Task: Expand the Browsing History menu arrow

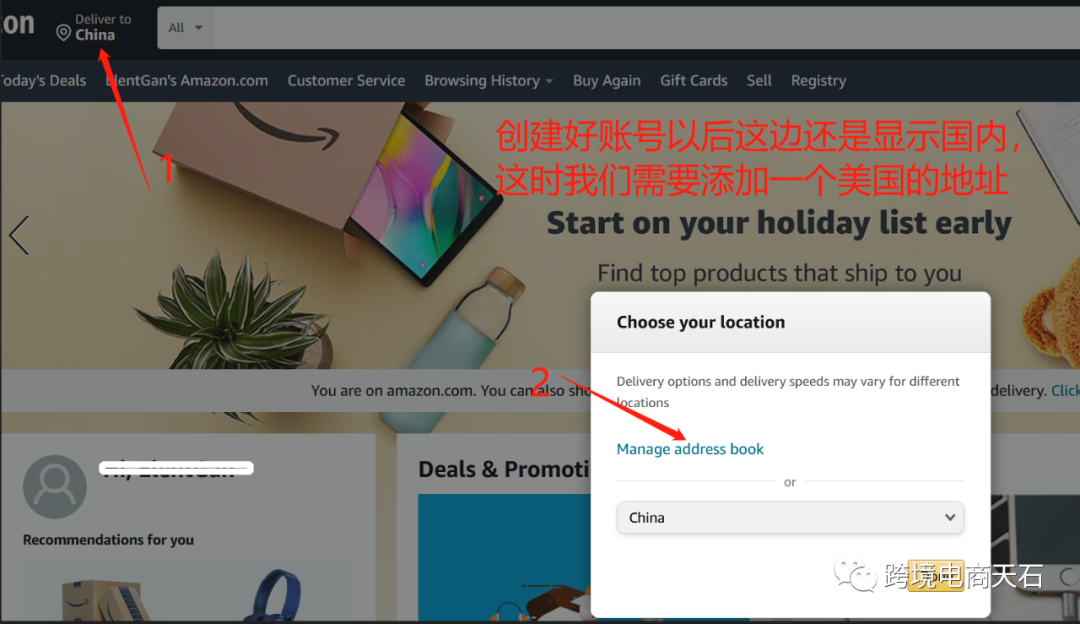Action: click(549, 81)
